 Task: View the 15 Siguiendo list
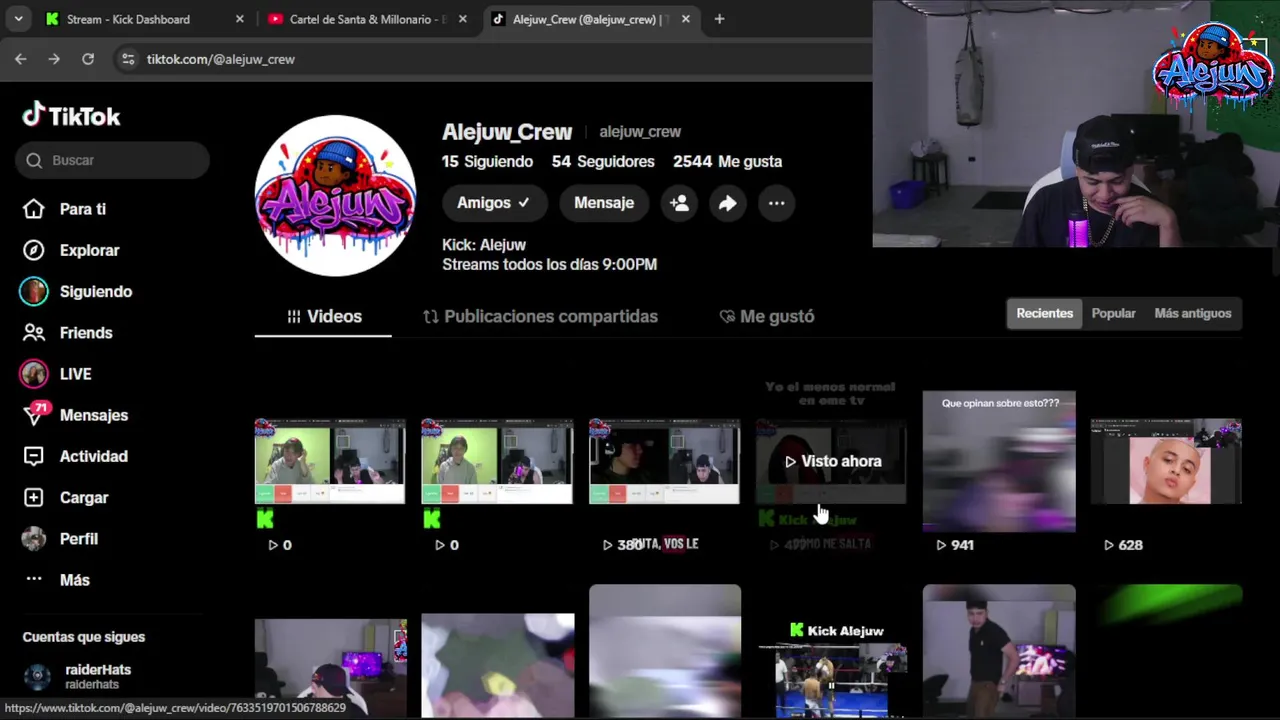pyautogui.click(x=487, y=161)
